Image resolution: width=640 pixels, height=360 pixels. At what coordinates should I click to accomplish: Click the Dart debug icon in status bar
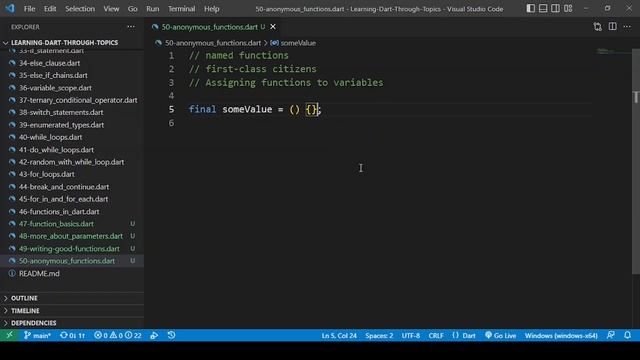point(154,335)
